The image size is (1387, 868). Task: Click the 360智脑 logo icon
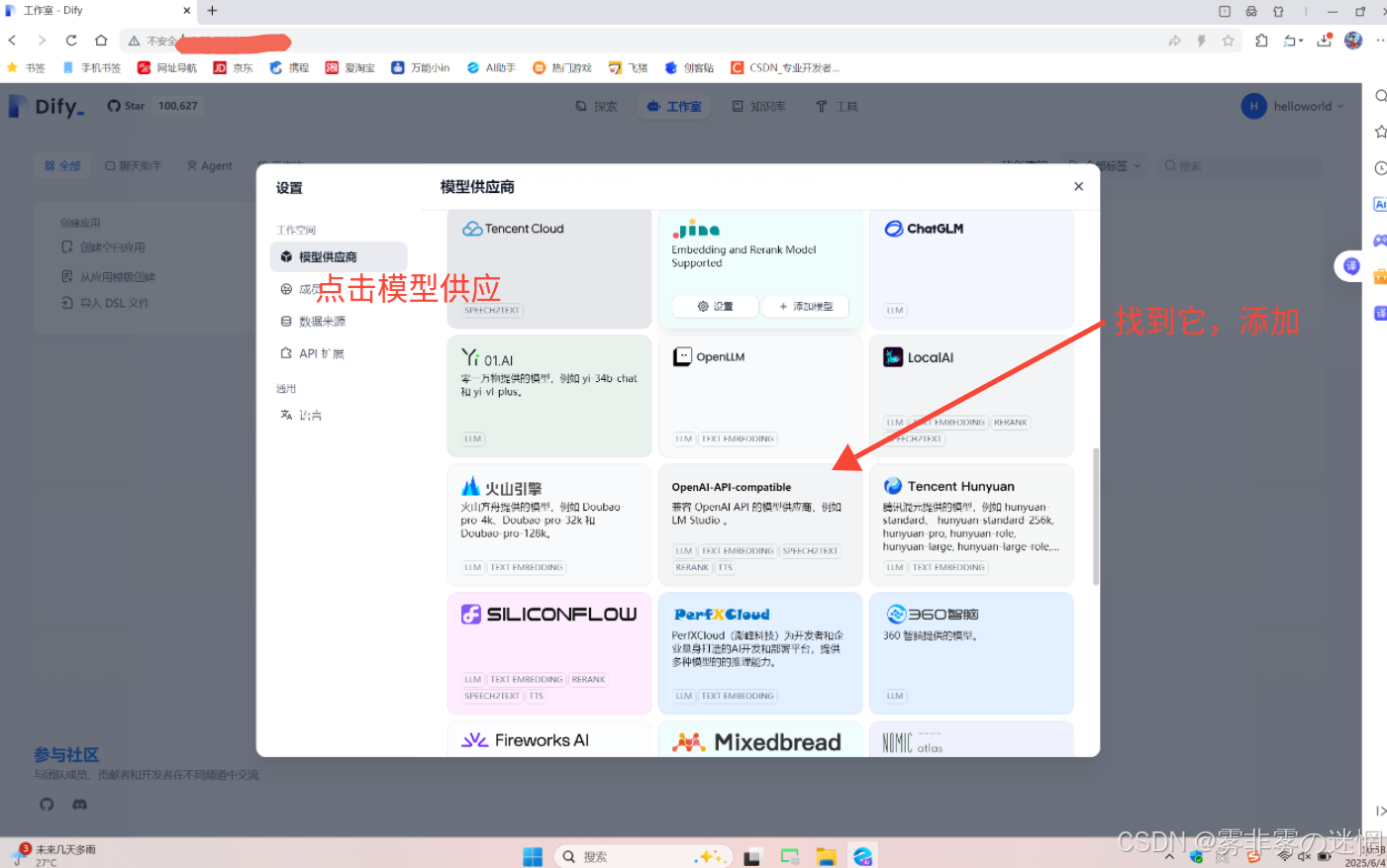(896, 615)
